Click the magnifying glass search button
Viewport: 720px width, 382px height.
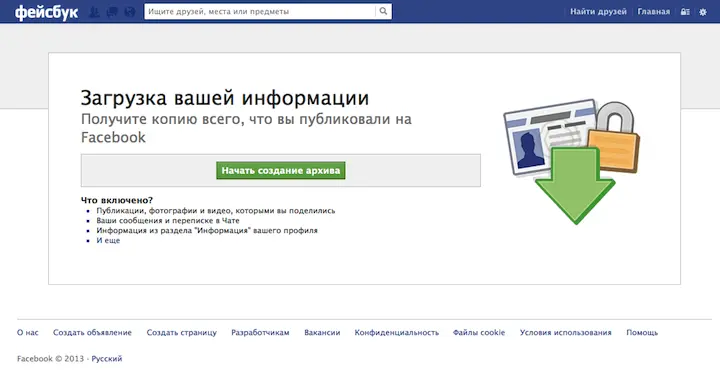click(x=383, y=11)
